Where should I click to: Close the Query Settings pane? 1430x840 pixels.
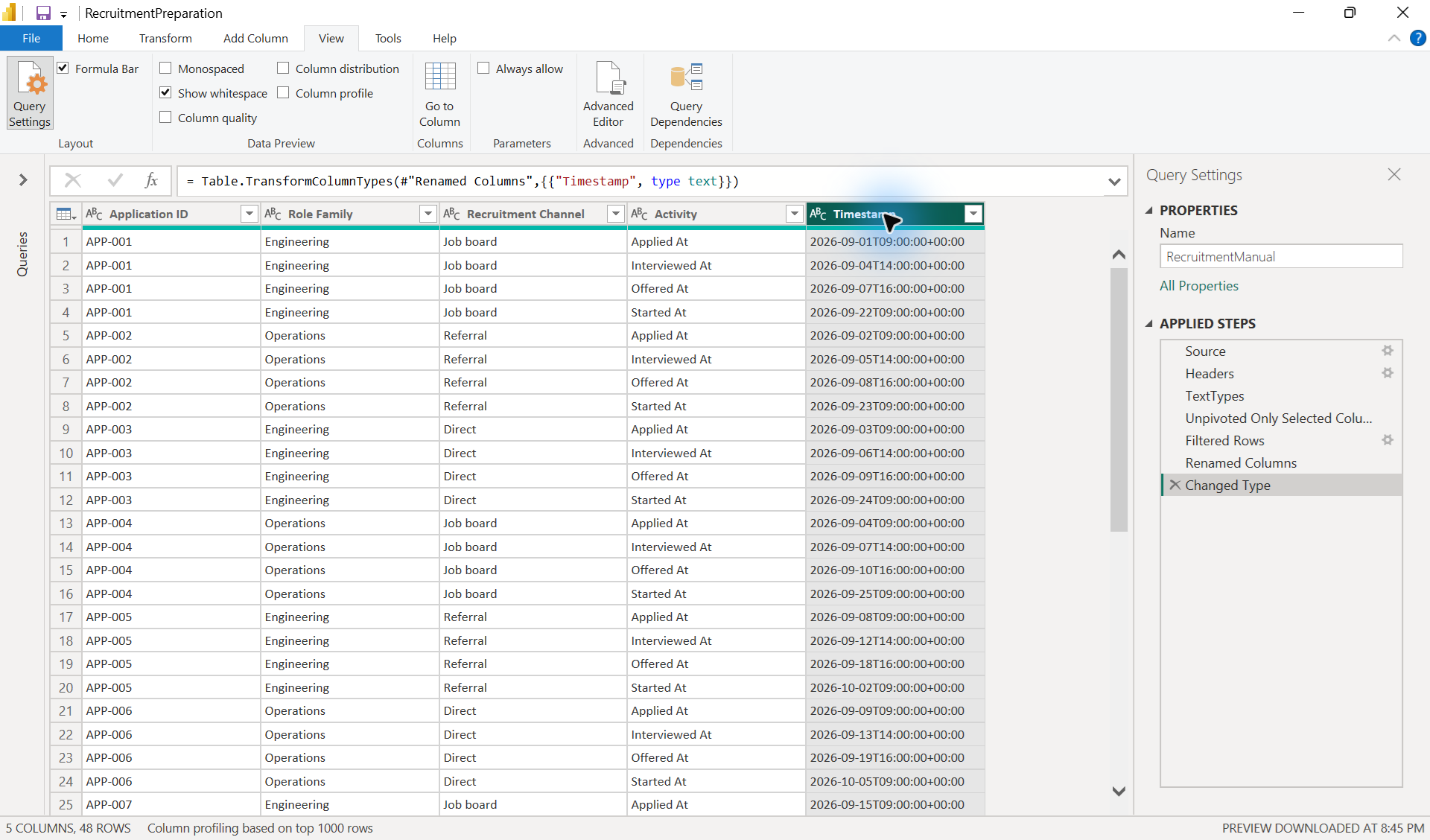pos(1394,174)
